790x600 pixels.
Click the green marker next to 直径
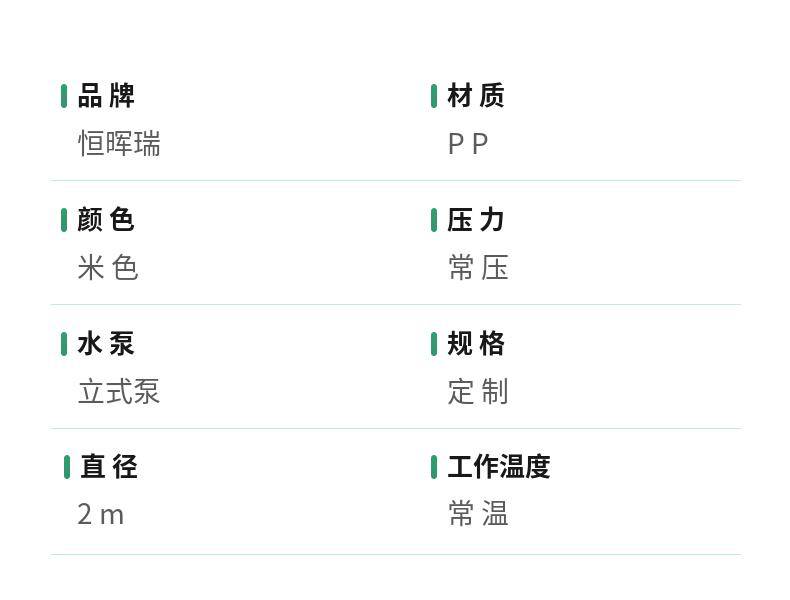click(x=67, y=467)
